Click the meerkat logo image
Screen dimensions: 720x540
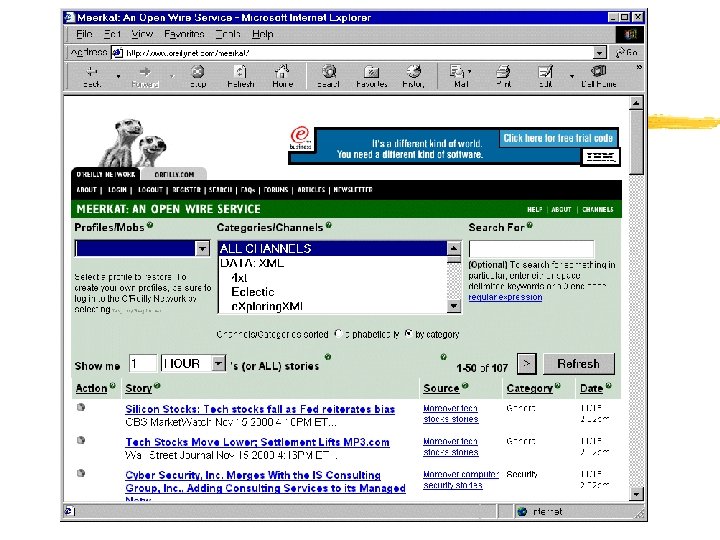click(133, 142)
